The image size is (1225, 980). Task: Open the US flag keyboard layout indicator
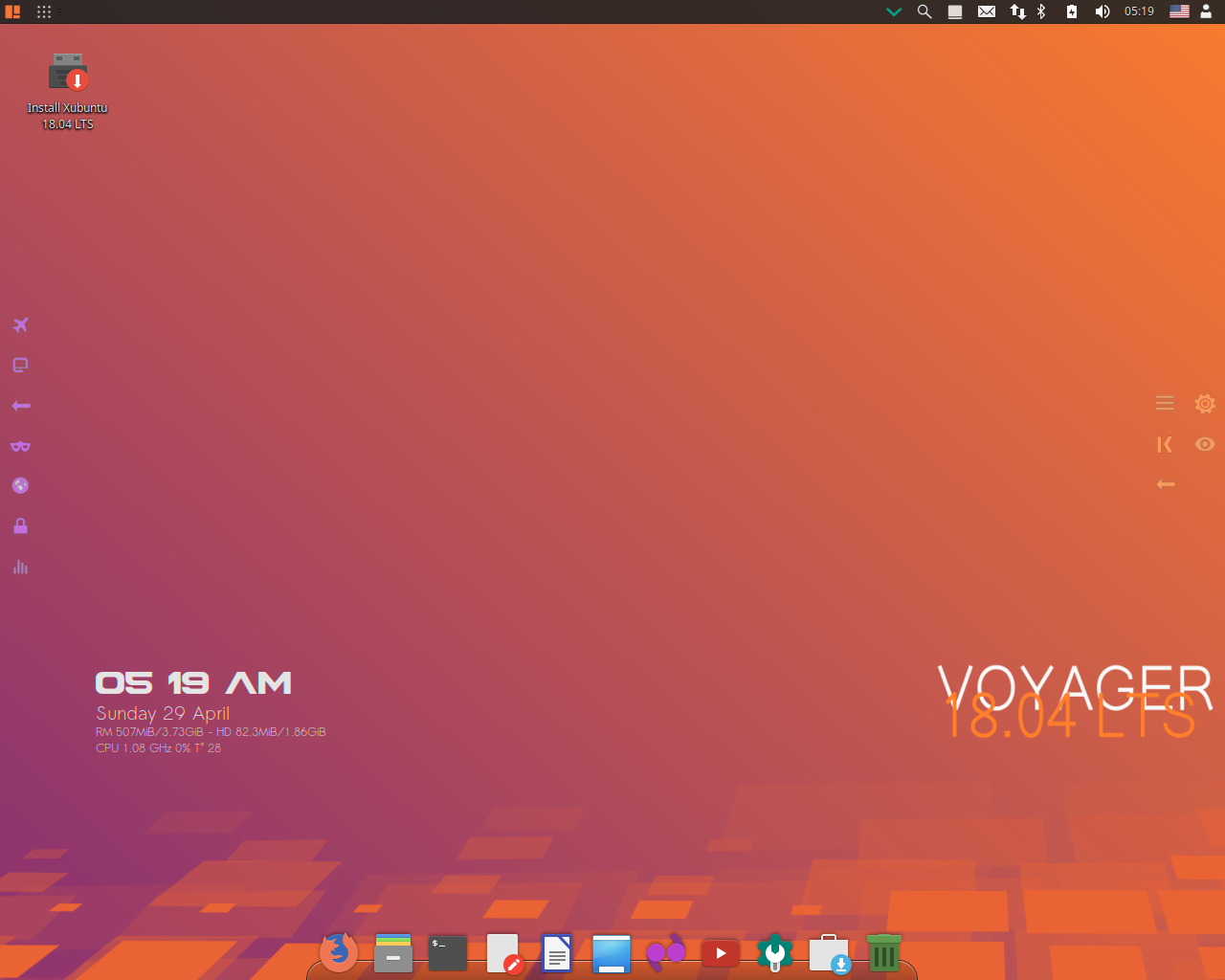pos(1180,11)
